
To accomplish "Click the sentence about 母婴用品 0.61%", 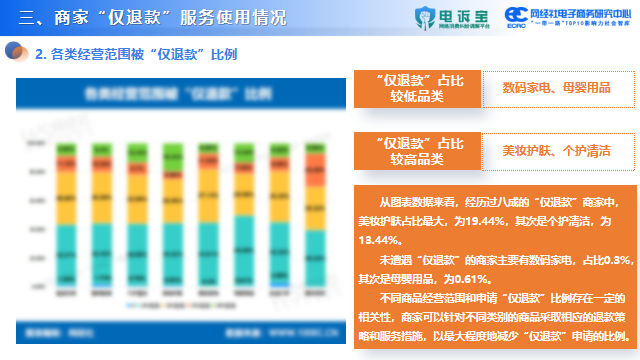I will [426, 279].
